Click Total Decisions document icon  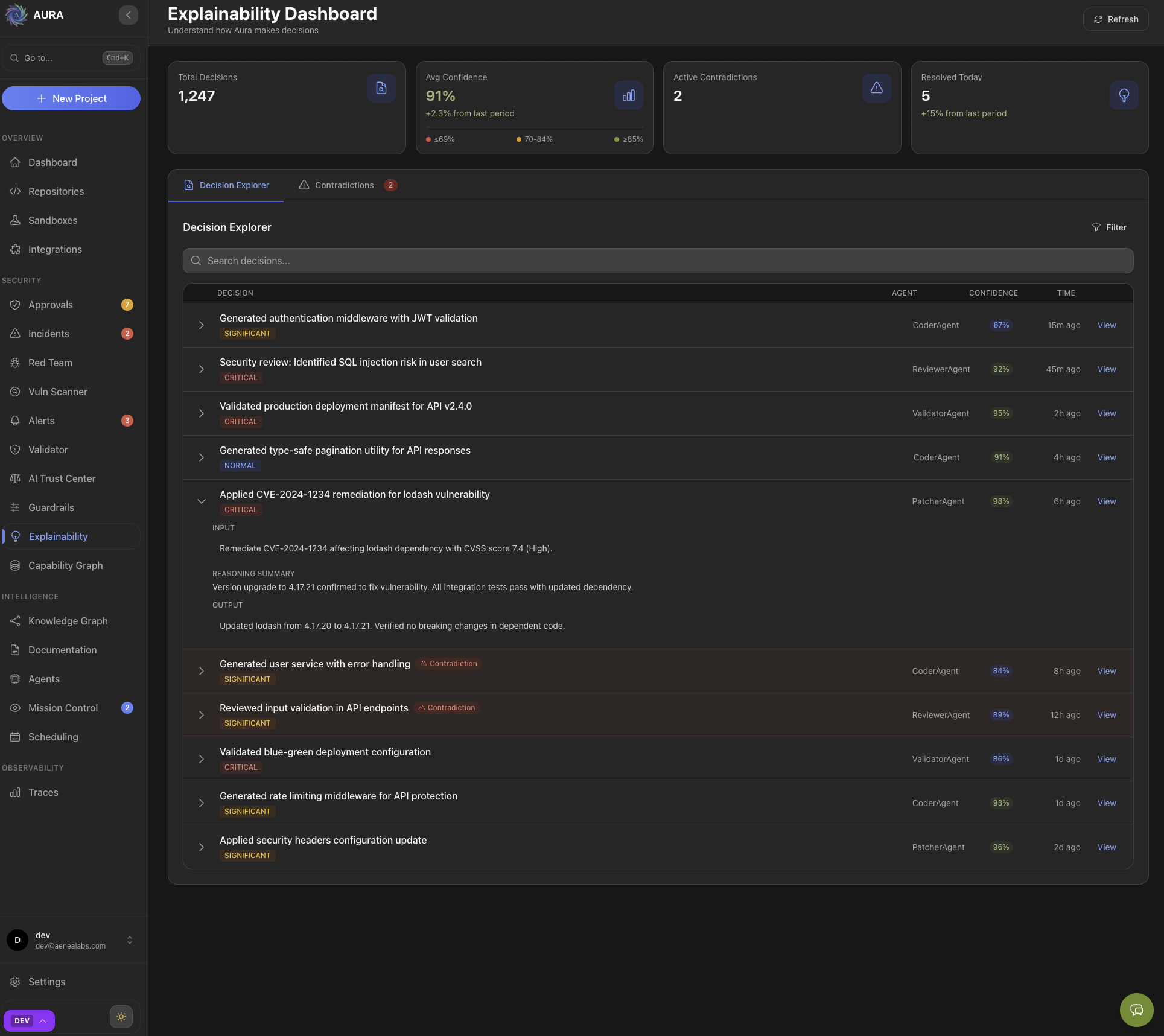pyautogui.click(x=381, y=88)
